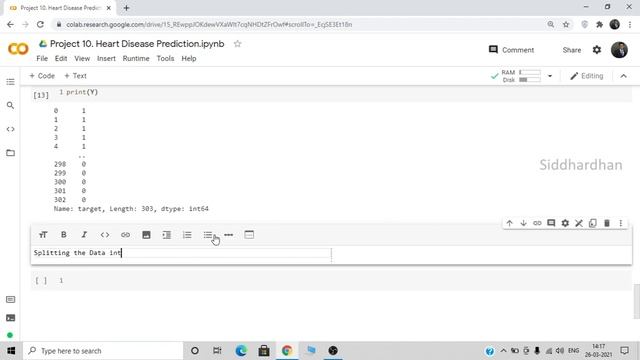This screenshot has width=640, height=360.
Task: Open find and replace sidebar
Action: click(x=11, y=105)
